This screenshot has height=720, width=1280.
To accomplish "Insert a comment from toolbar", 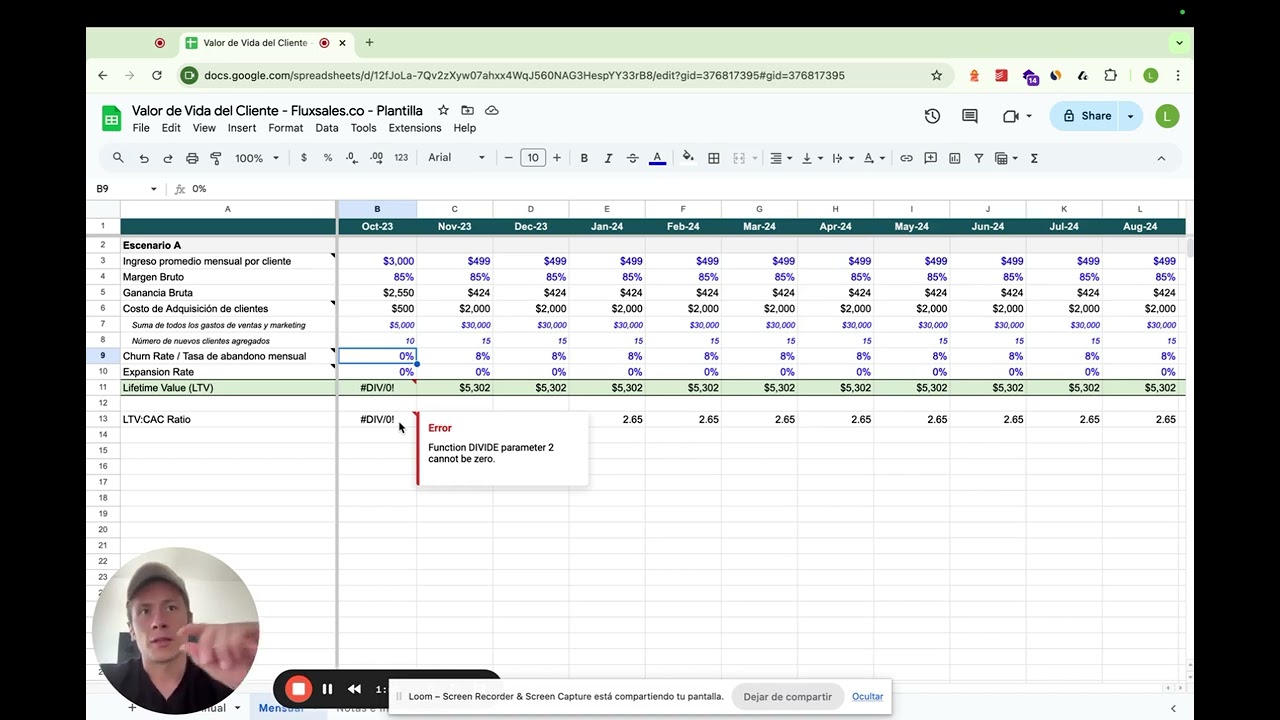I will pyautogui.click(x=931, y=158).
